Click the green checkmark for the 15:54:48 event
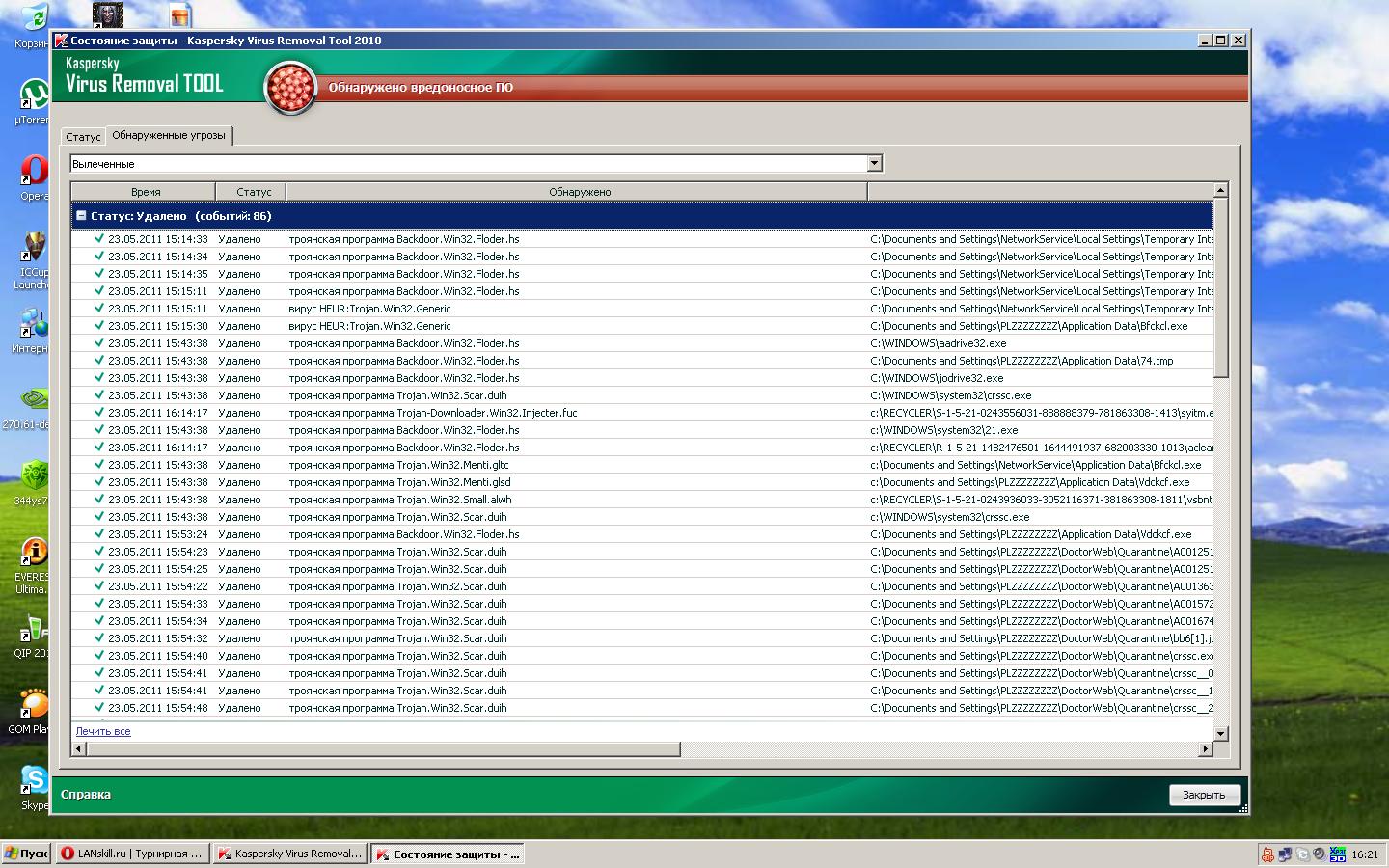 tap(98, 707)
